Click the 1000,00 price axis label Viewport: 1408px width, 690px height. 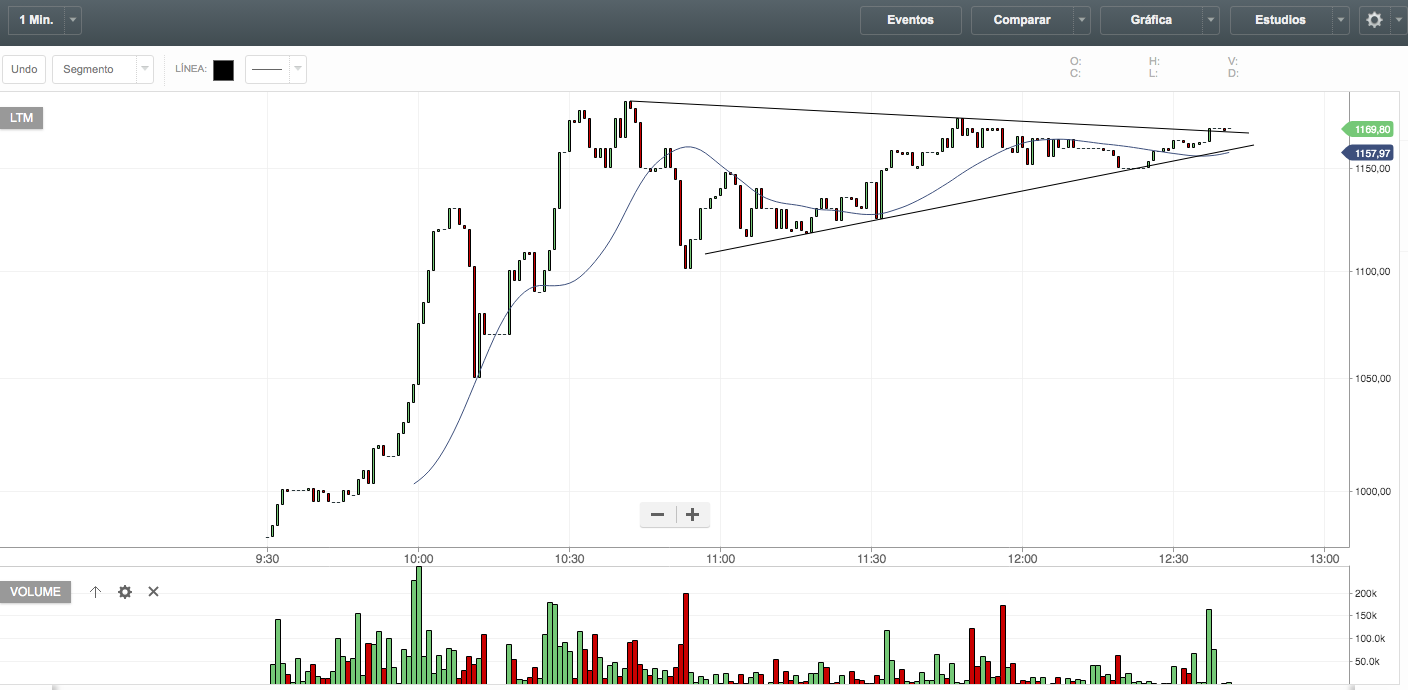click(1375, 491)
